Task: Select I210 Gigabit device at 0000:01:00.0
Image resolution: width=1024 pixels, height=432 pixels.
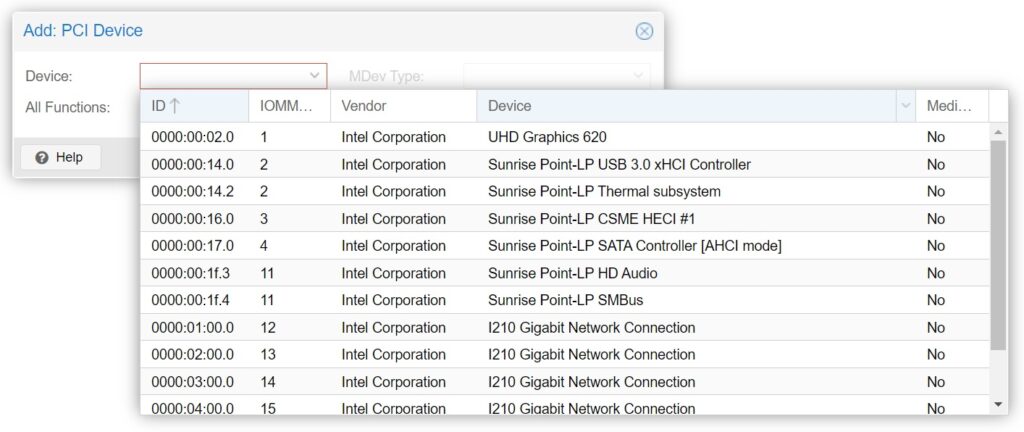Action: tap(566, 328)
